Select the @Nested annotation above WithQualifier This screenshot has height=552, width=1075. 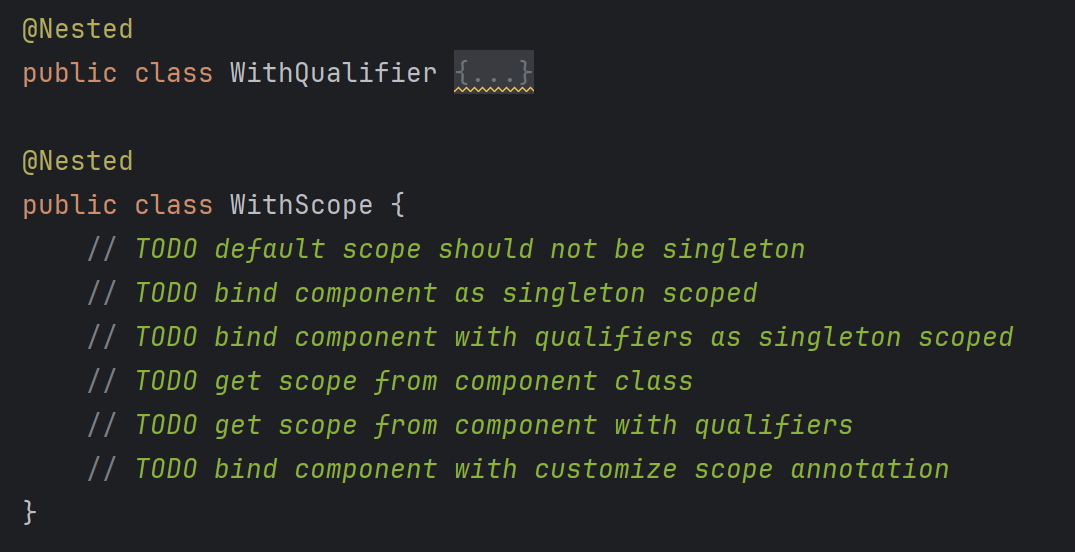point(78,29)
